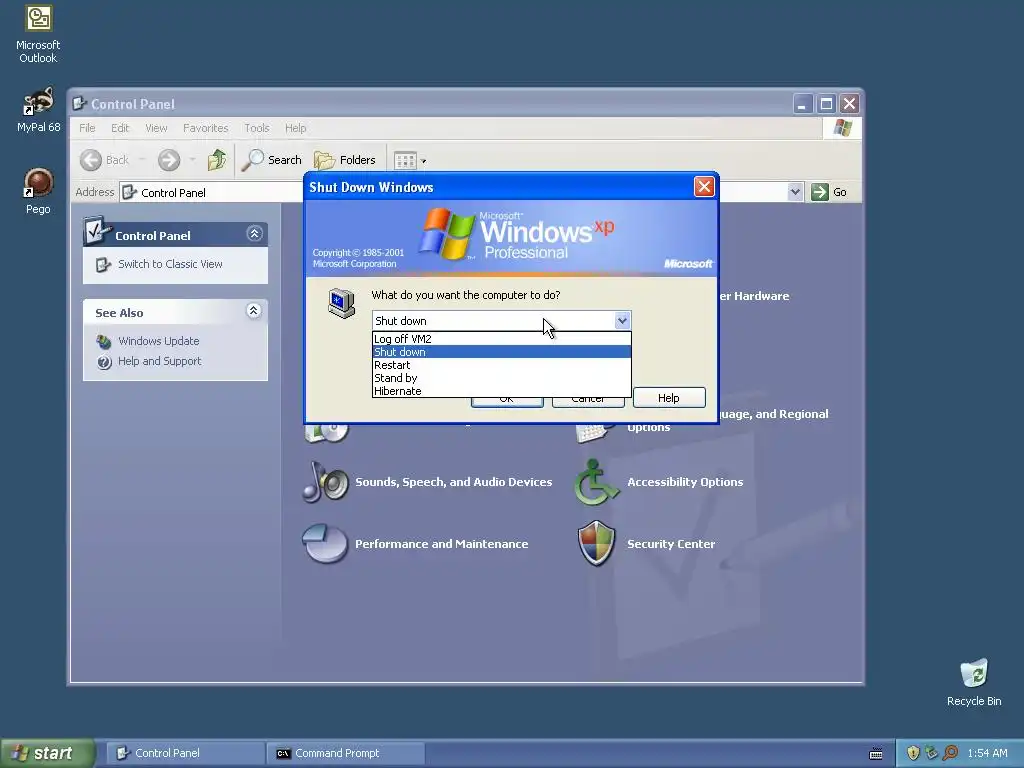The height and width of the screenshot is (768, 1024).
Task: Click the magnifier tray icon
Action: pyautogui.click(x=950, y=753)
